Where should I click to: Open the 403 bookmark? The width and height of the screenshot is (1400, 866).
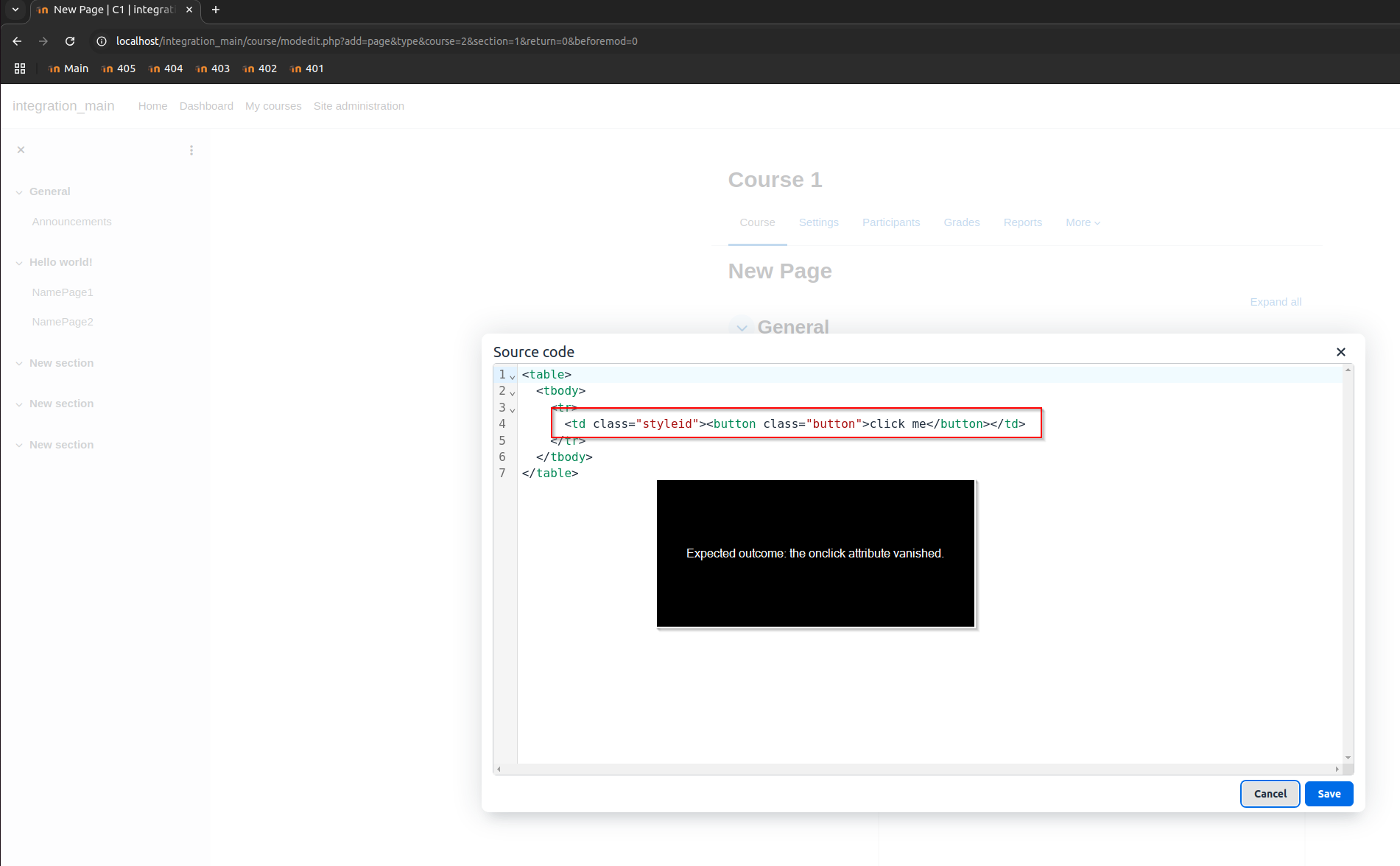pyautogui.click(x=213, y=68)
